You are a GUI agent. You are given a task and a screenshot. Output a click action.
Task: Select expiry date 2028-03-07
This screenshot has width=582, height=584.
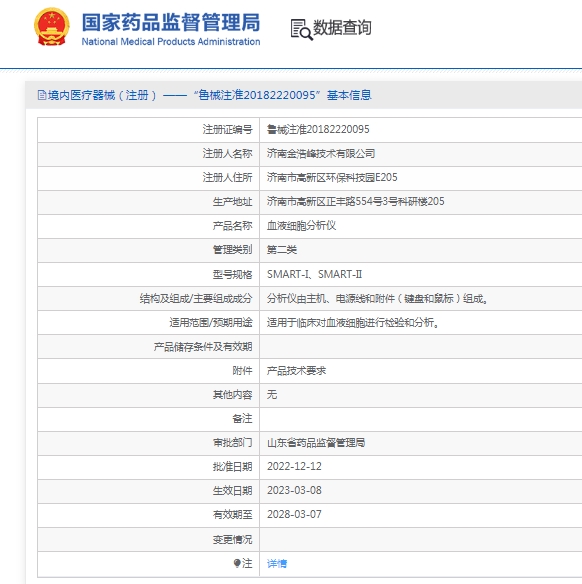click(x=294, y=515)
